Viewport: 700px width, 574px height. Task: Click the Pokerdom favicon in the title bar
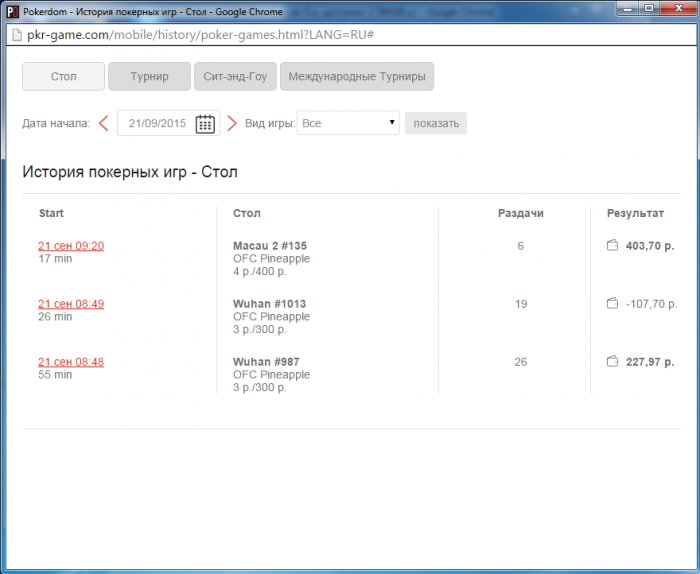point(12,12)
